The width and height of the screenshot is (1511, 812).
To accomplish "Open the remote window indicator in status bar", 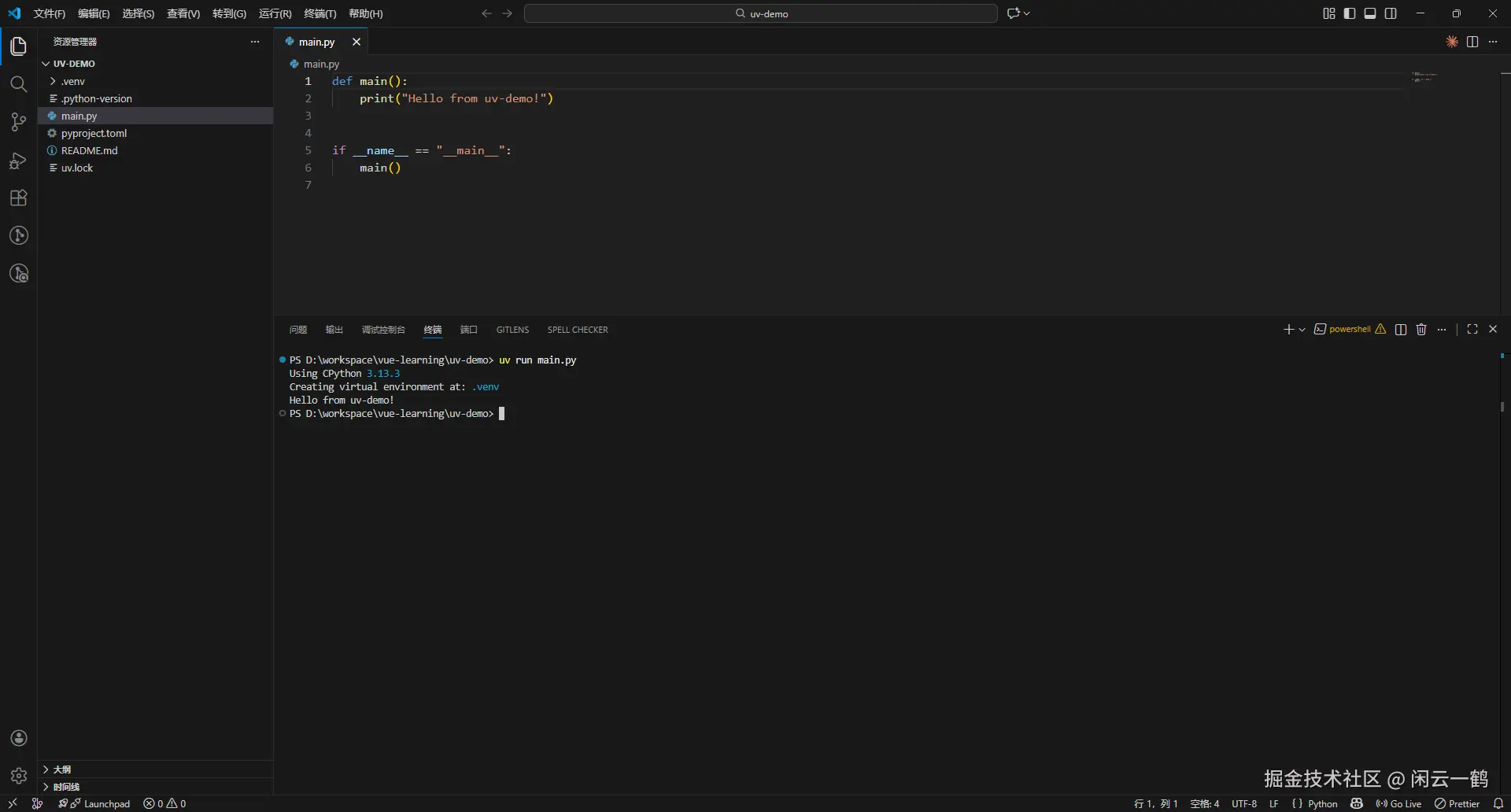I will (x=13, y=803).
